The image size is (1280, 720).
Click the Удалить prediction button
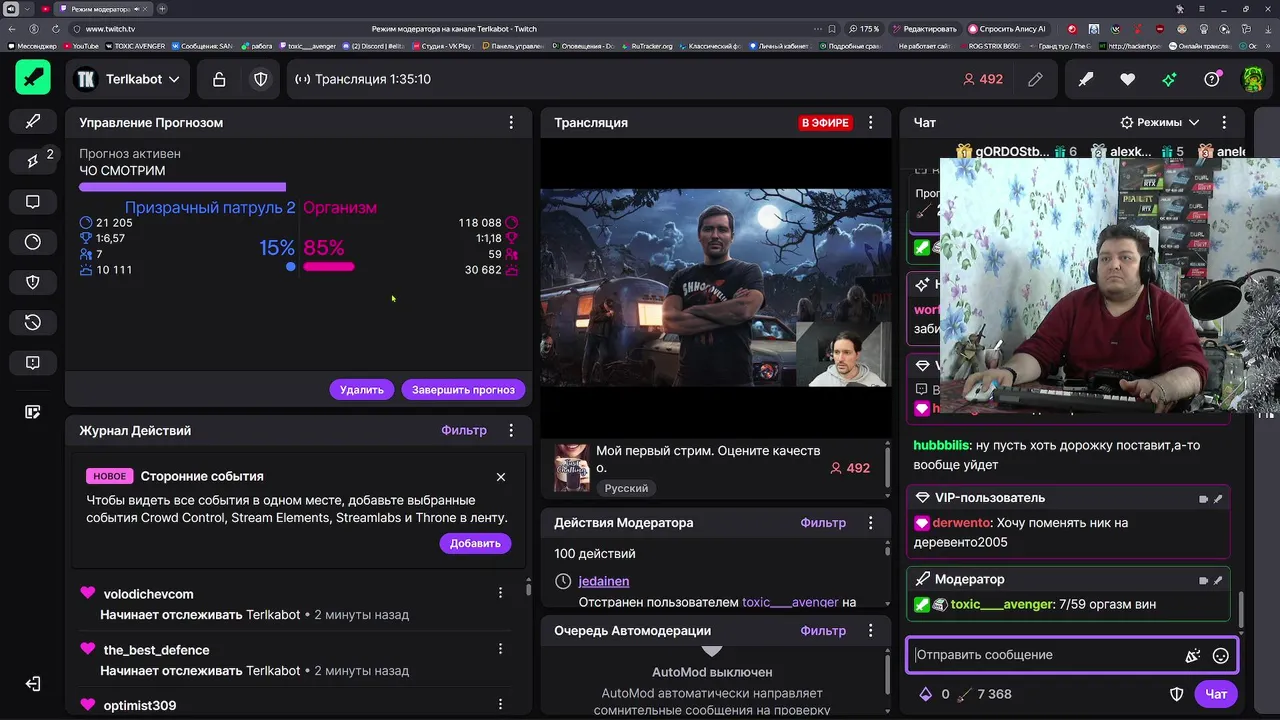(361, 390)
